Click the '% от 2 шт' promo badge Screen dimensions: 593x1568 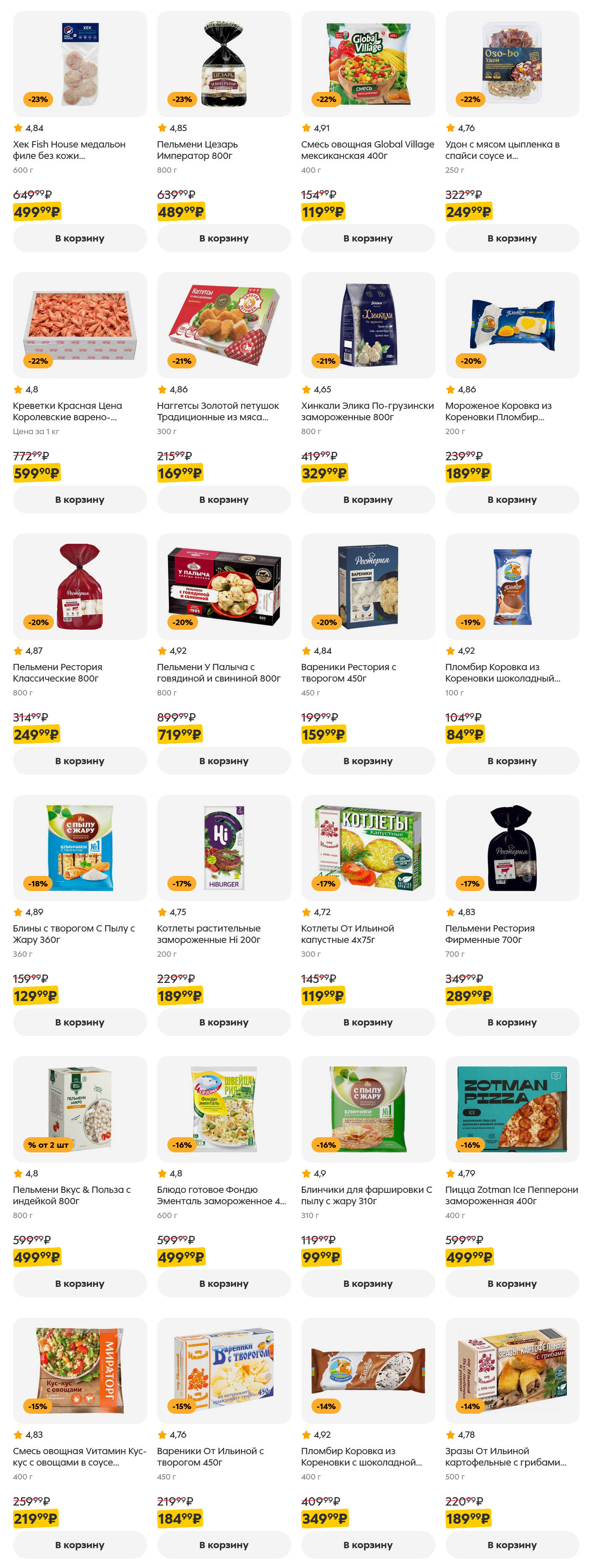click(x=48, y=1145)
